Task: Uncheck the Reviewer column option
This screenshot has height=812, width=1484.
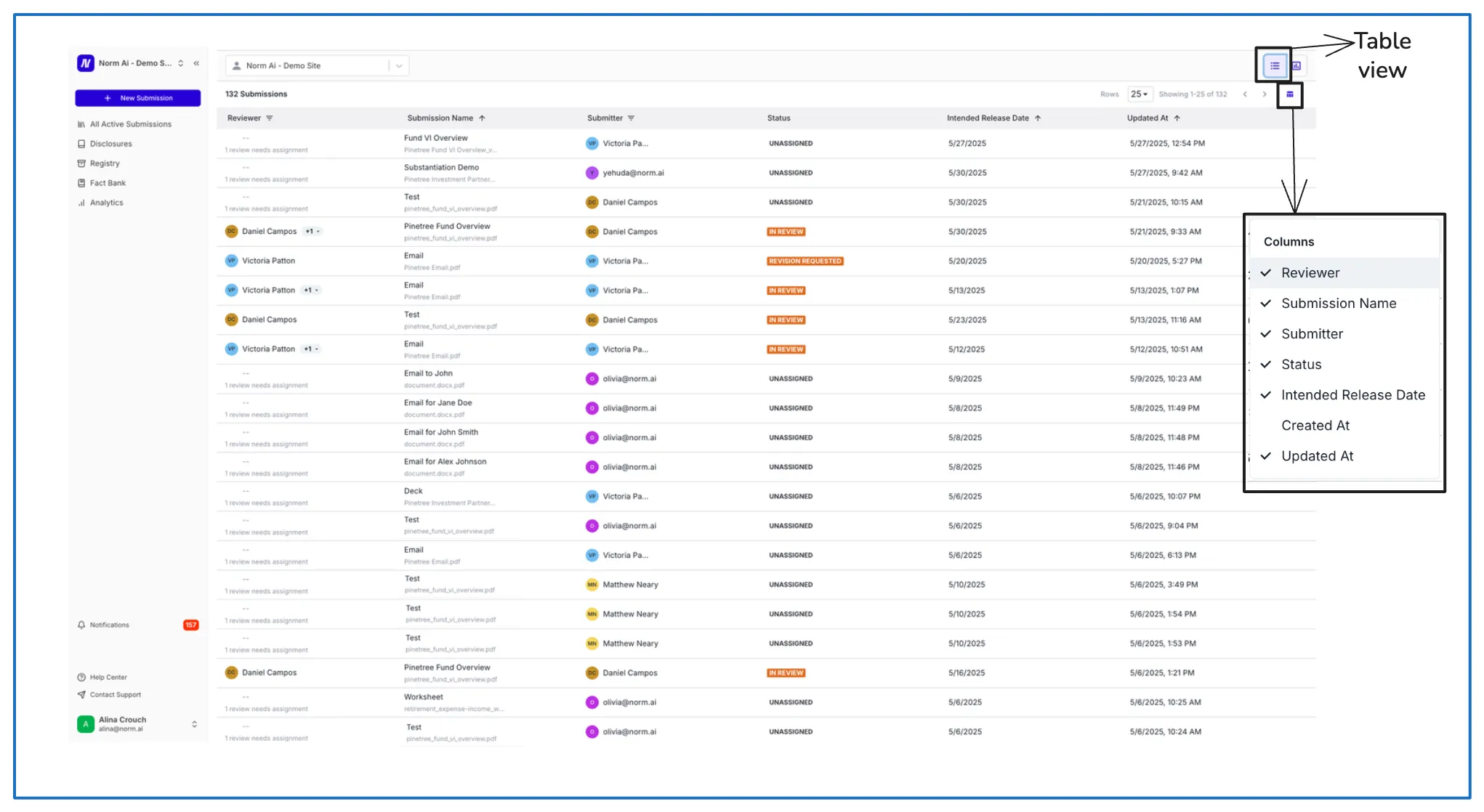Action: pyautogui.click(x=1344, y=273)
